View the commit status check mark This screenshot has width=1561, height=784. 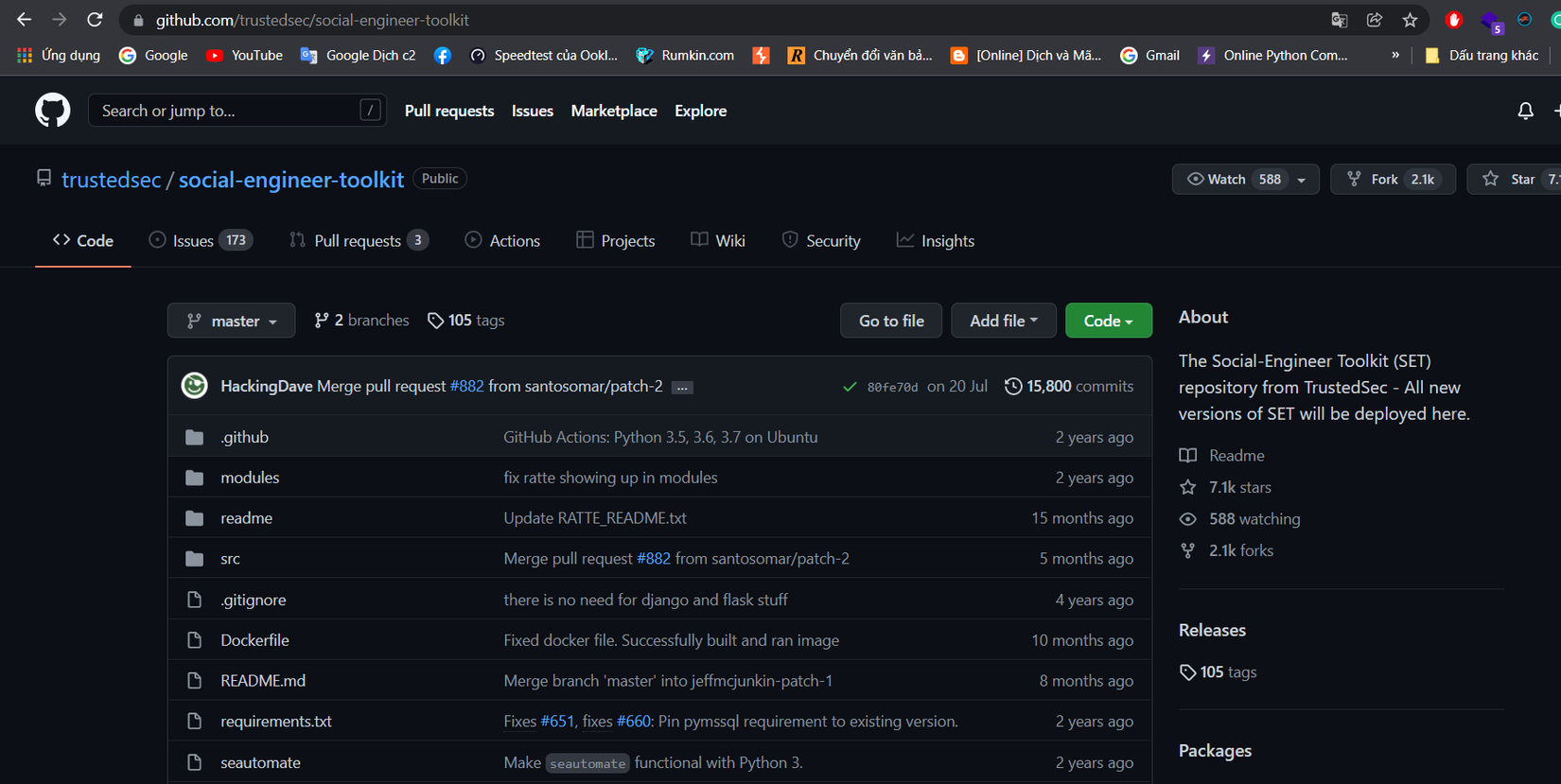[850, 386]
